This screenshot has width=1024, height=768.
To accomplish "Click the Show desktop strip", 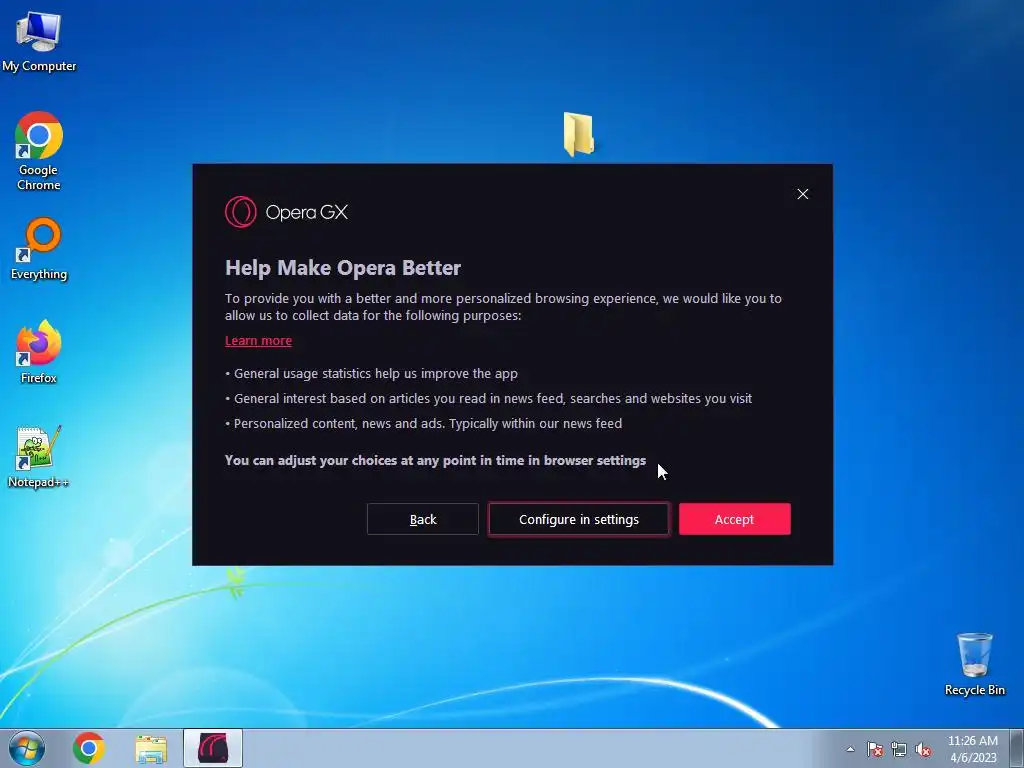I will 1017,748.
